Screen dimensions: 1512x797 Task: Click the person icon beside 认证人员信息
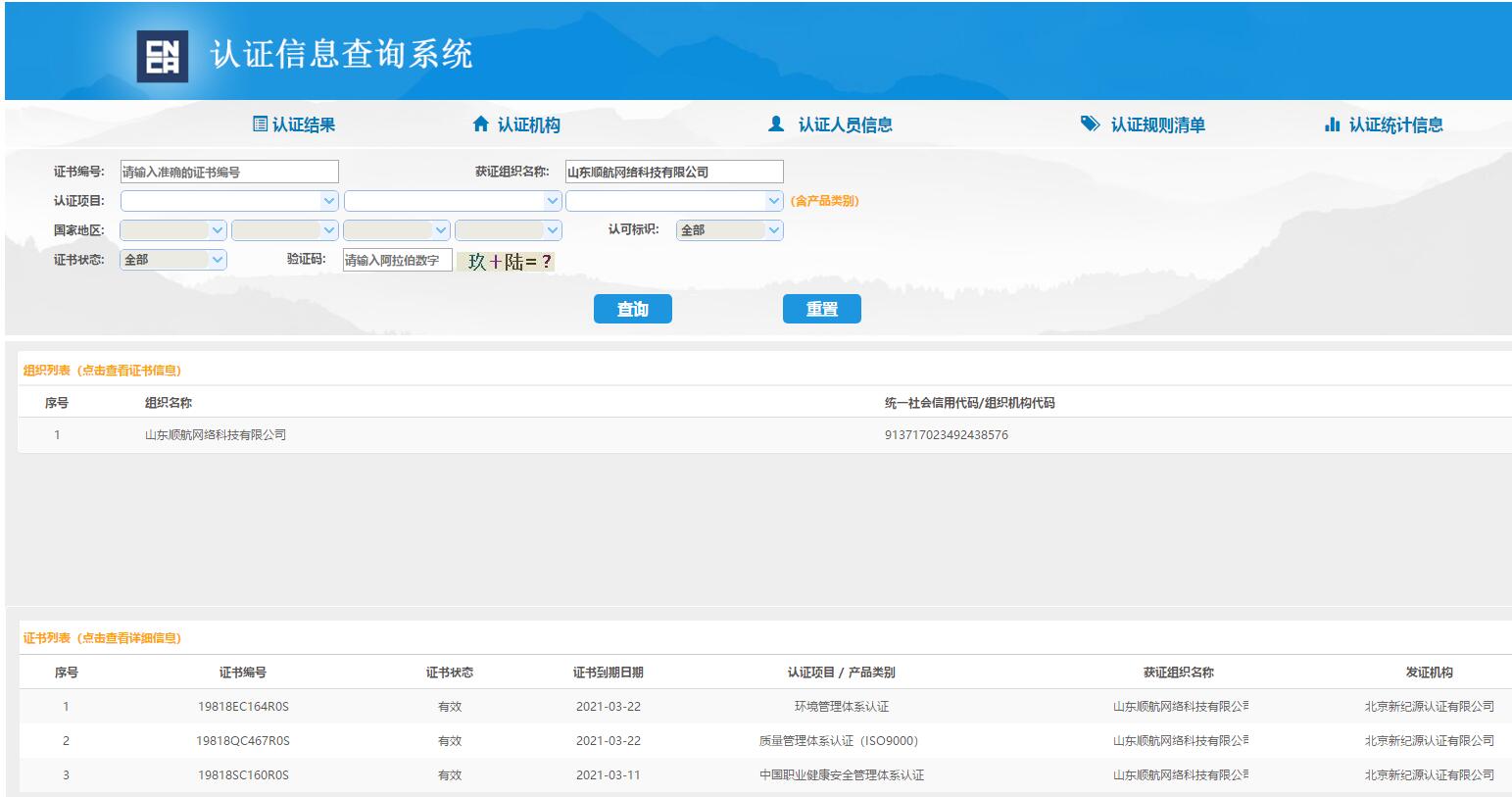pos(776,125)
